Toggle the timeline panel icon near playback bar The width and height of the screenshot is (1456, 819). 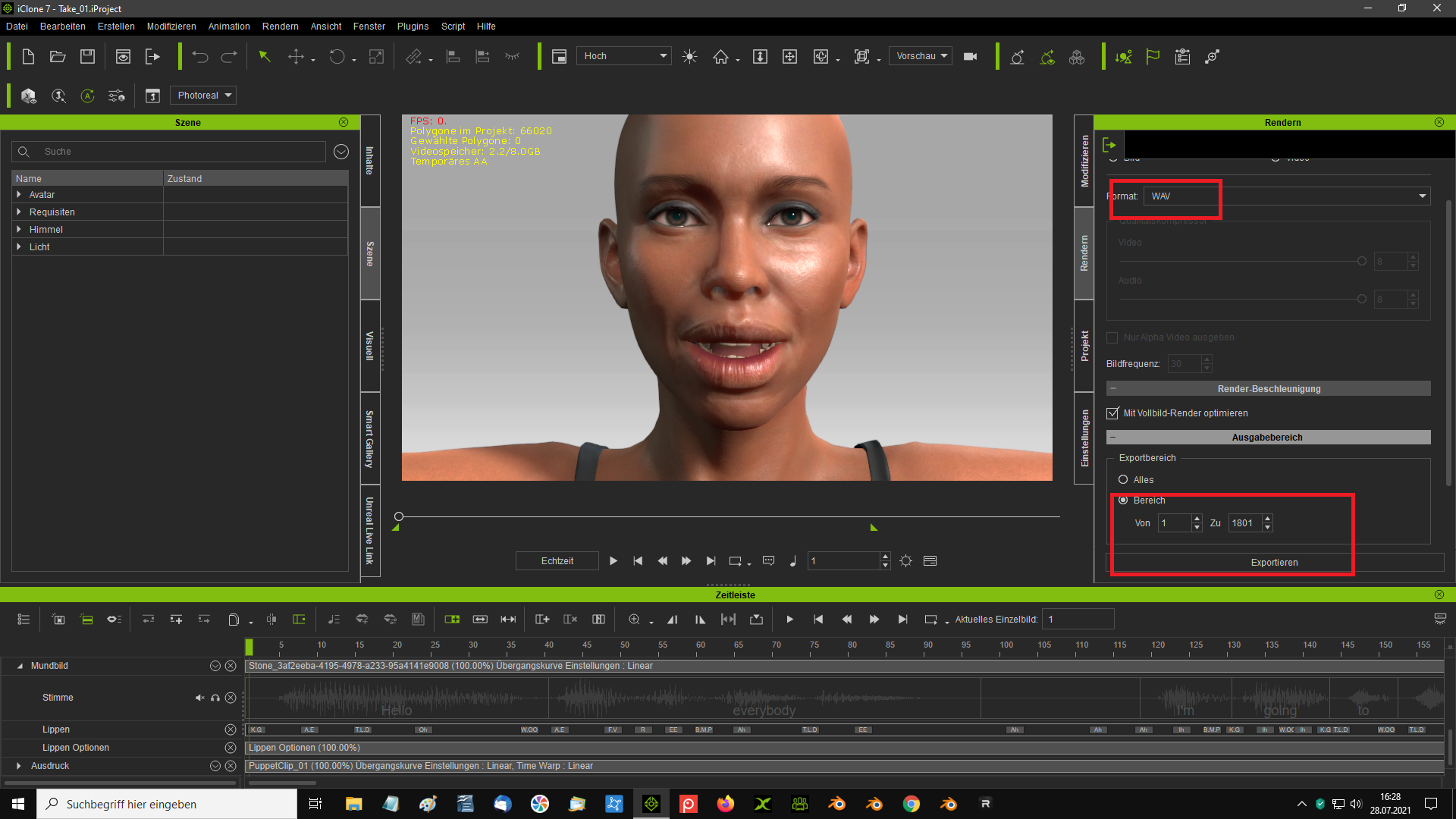tap(930, 561)
